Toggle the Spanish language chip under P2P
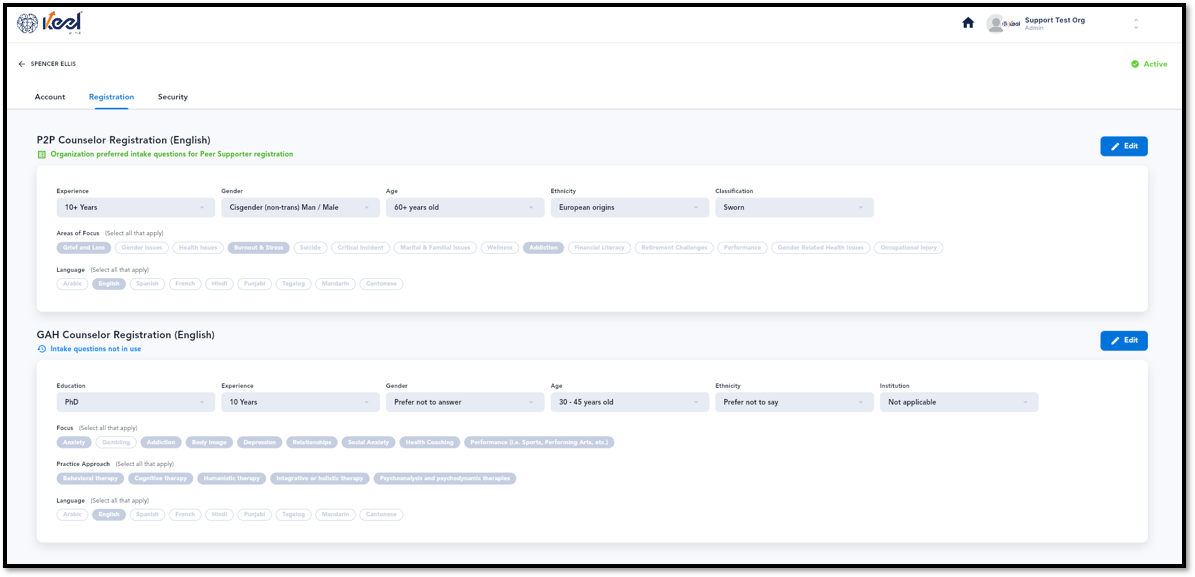 coord(147,284)
